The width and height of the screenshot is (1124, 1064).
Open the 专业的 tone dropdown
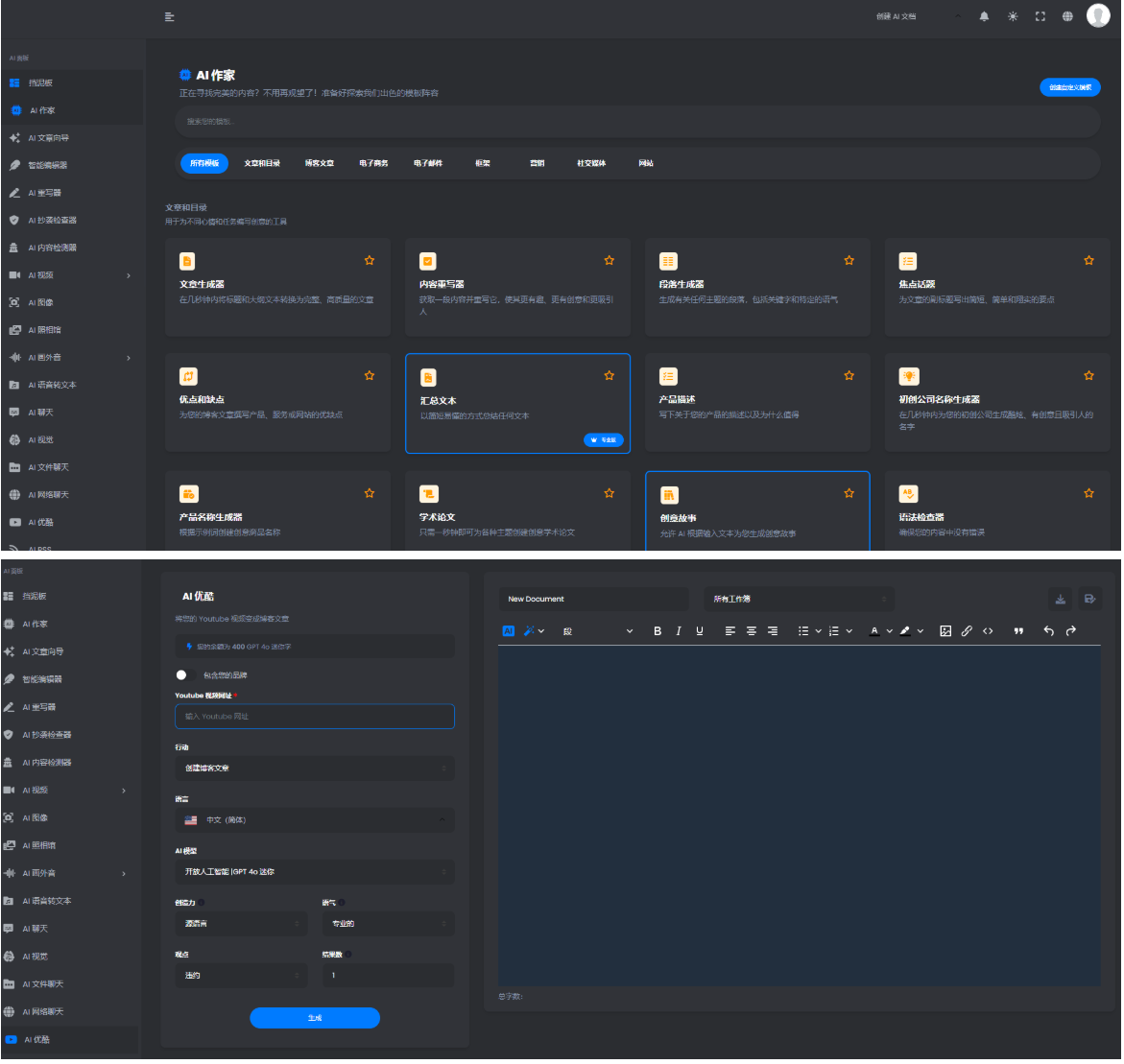pos(389,924)
